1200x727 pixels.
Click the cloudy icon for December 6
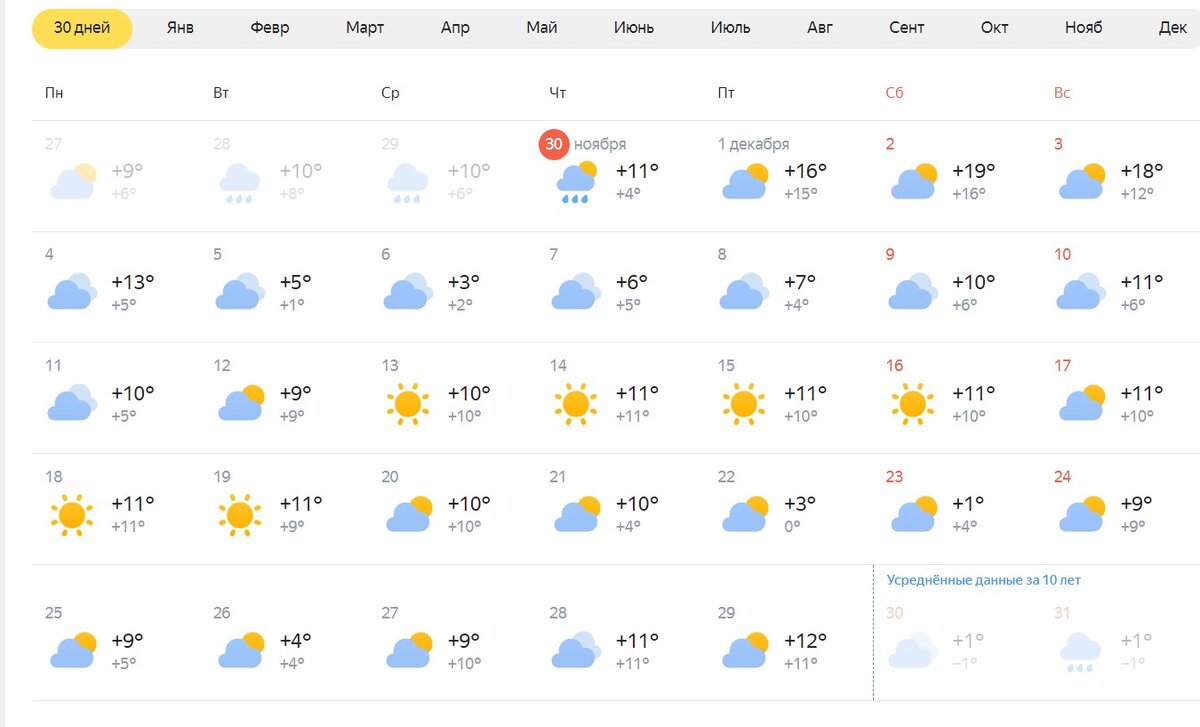point(408,293)
